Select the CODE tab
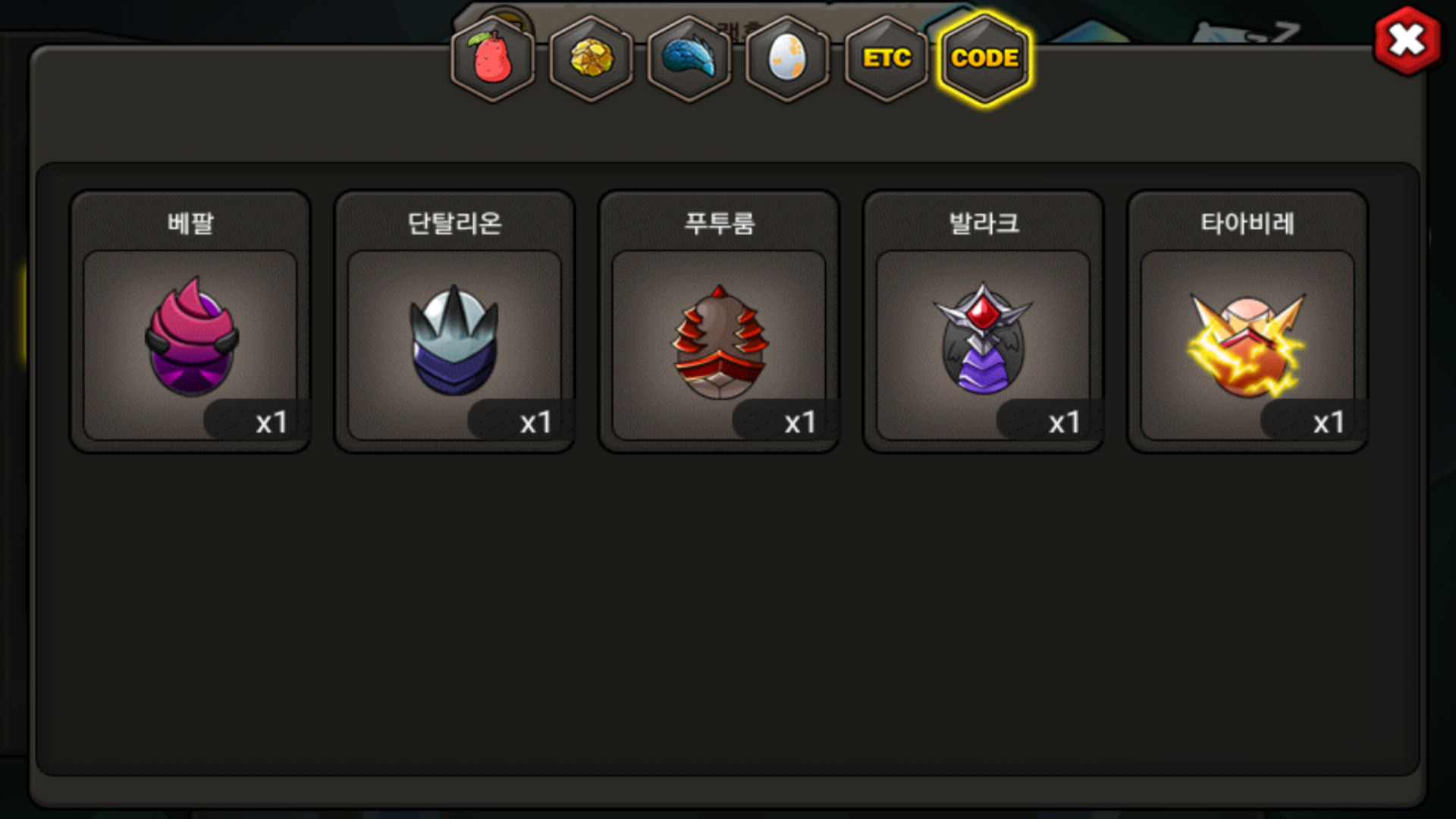Image resolution: width=1456 pixels, height=819 pixels. (x=985, y=58)
